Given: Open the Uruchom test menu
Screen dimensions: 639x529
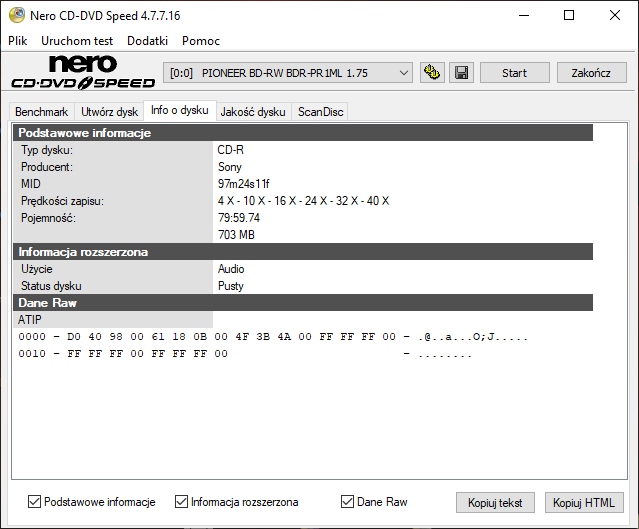Looking at the screenshot, I should (77, 41).
